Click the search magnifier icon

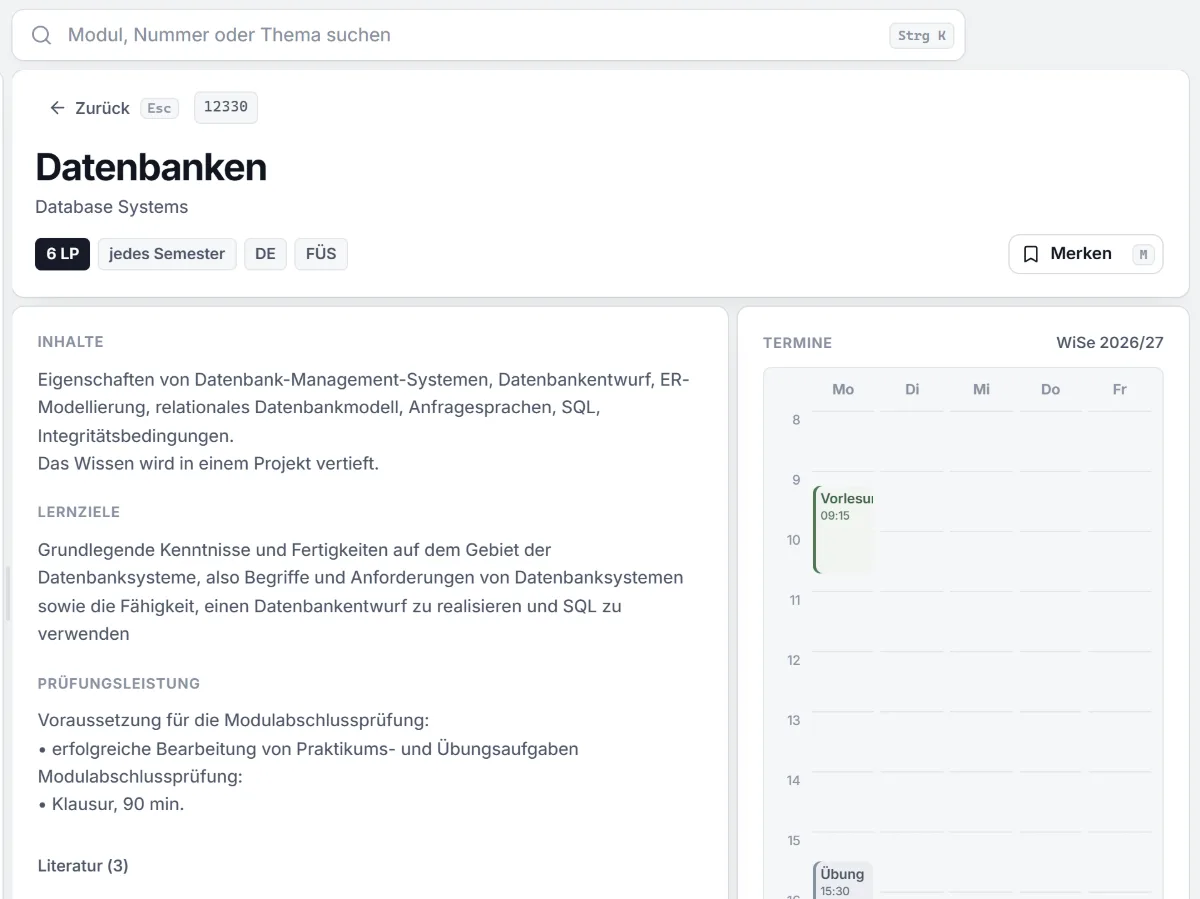point(41,35)
